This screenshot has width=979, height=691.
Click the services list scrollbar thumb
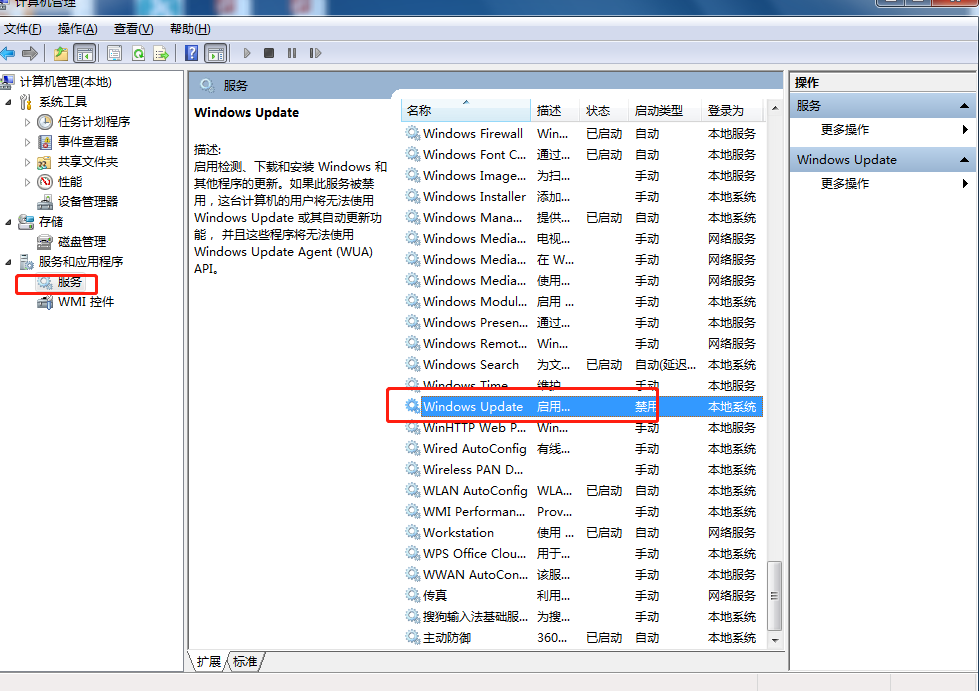click(775, 595)
